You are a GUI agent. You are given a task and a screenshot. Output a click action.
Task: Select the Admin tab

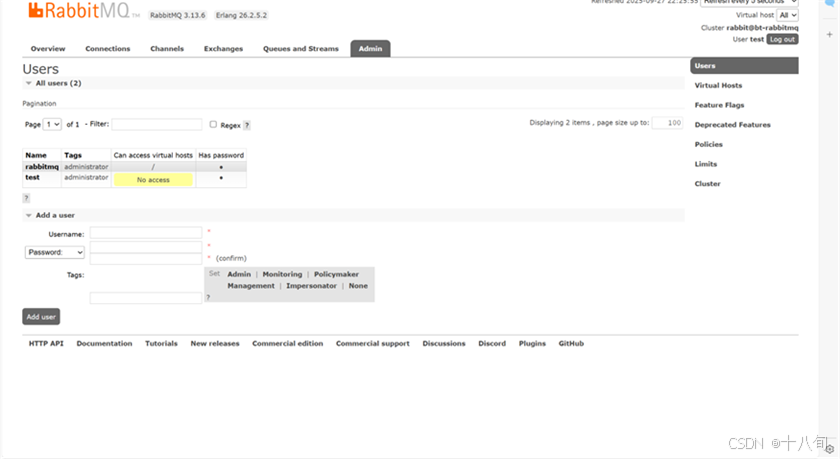(370, 49)
